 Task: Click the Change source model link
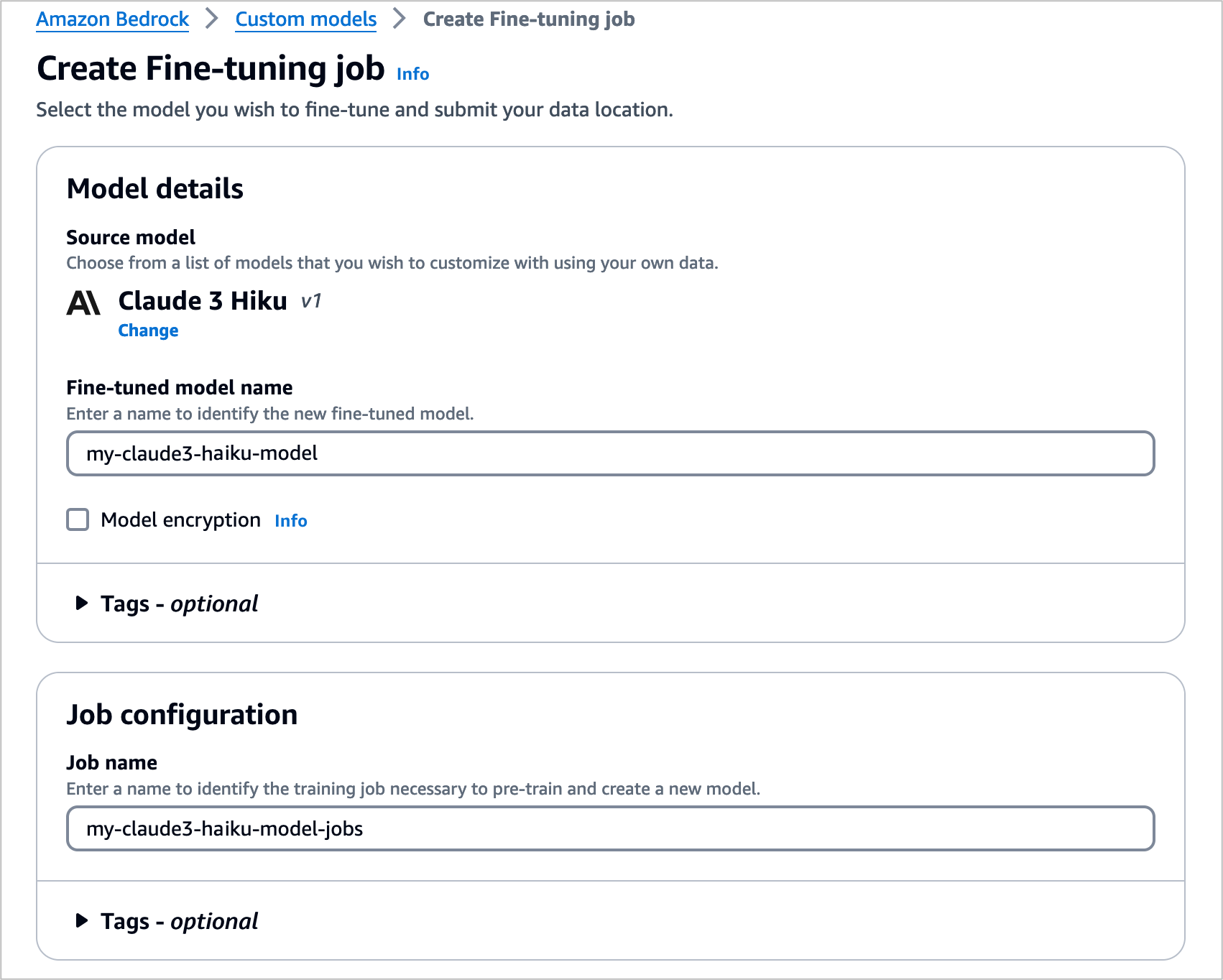tap(148, 330)
